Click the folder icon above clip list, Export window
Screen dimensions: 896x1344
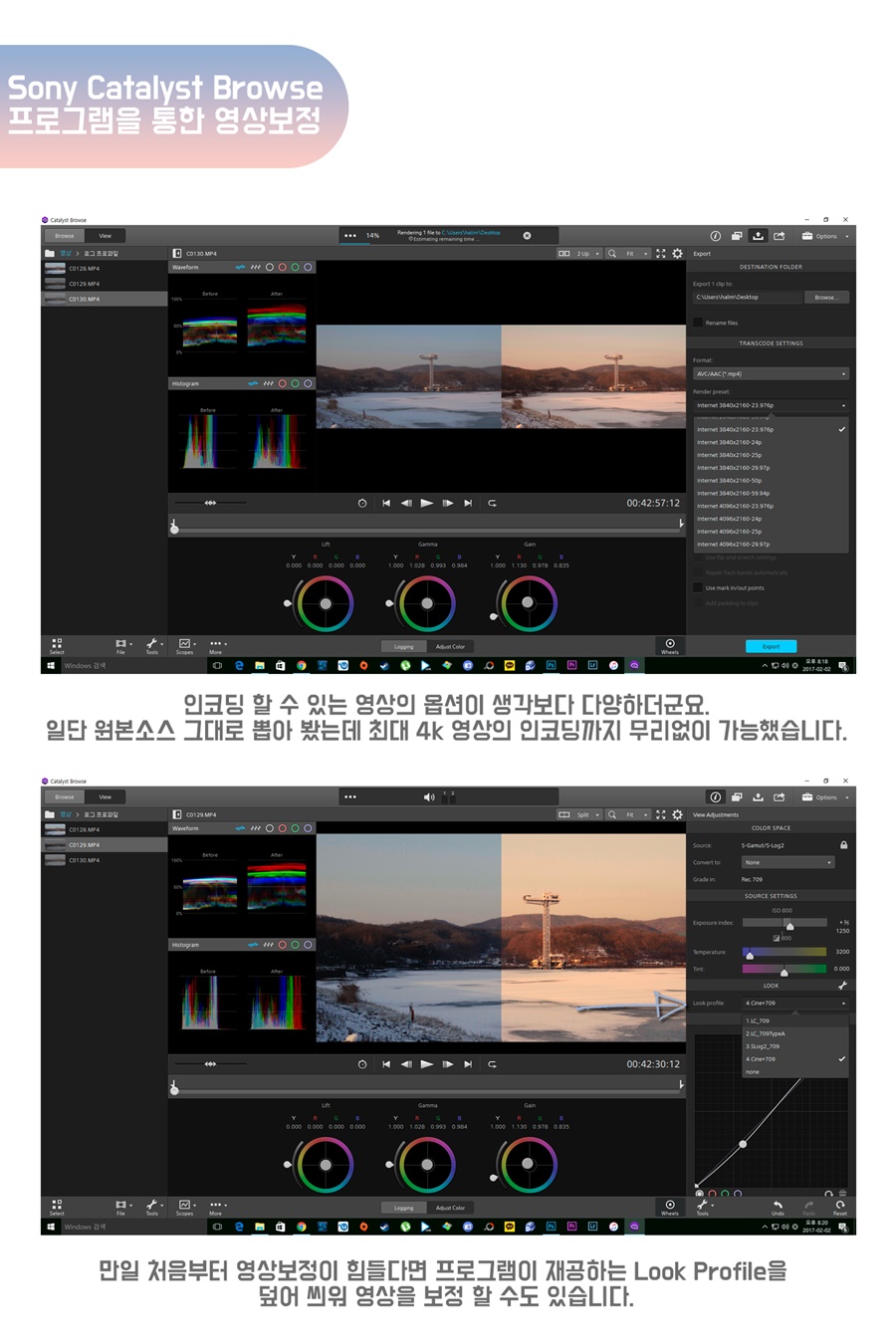point(50,254)
